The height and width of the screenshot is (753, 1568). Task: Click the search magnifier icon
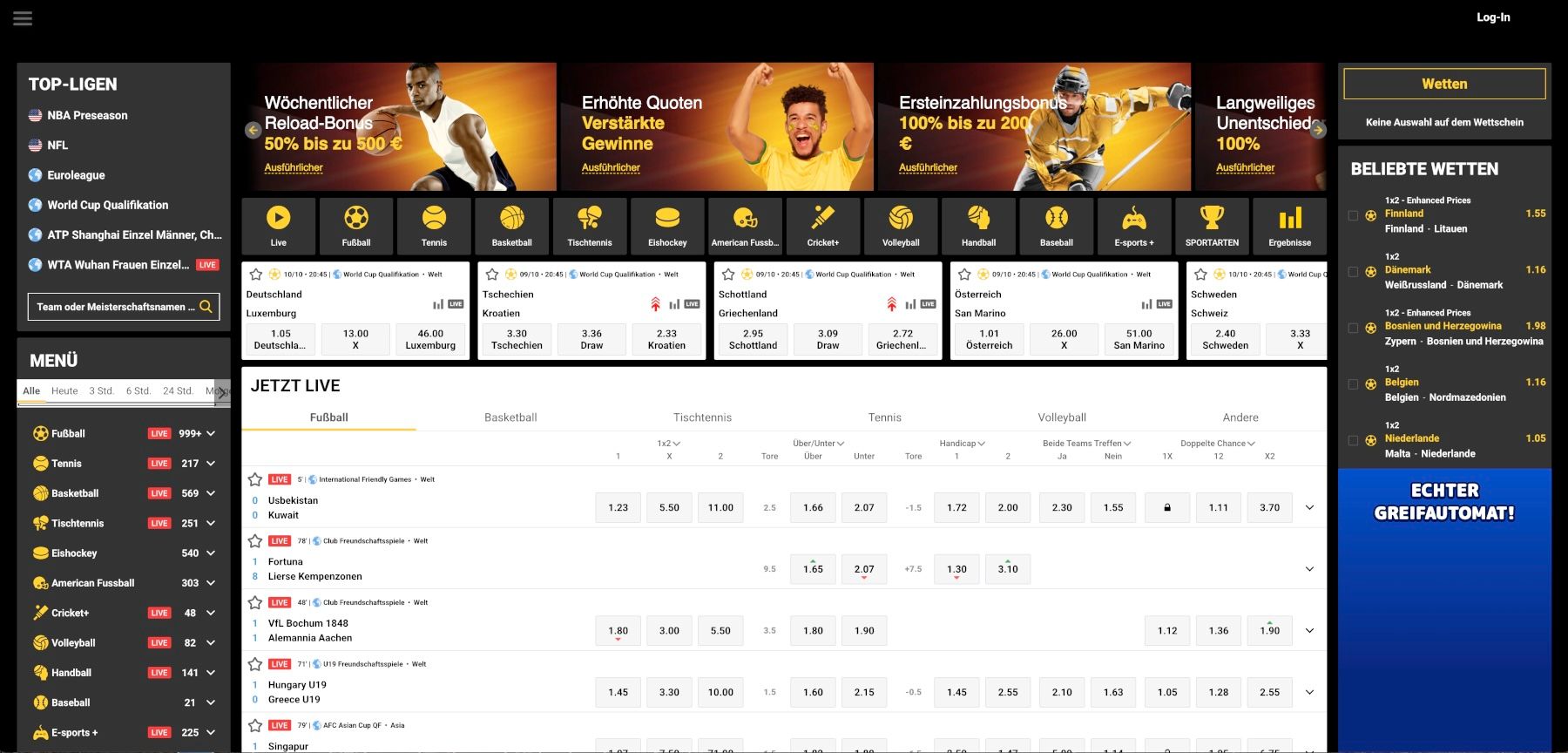pos(206,307)
